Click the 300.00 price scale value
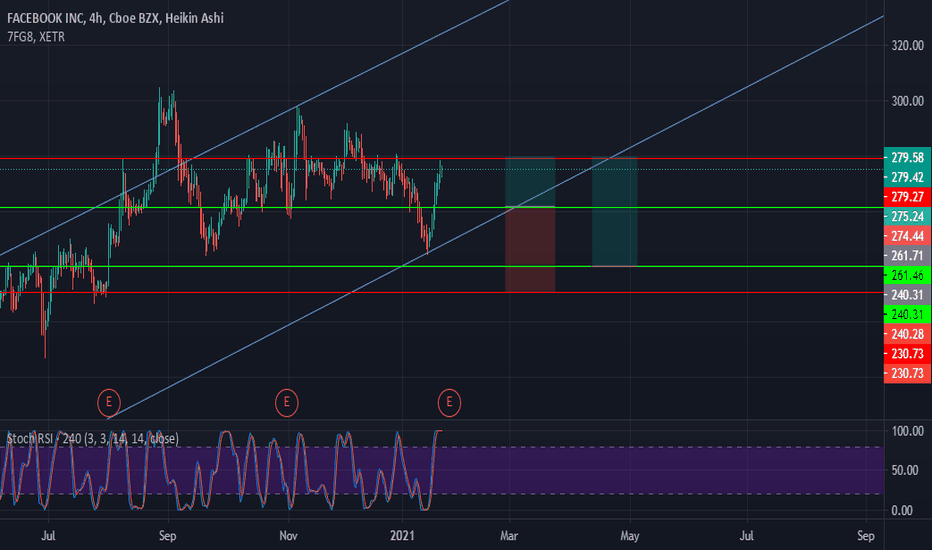The width and height of the screenshot is (932, 550). pos(908,101)
